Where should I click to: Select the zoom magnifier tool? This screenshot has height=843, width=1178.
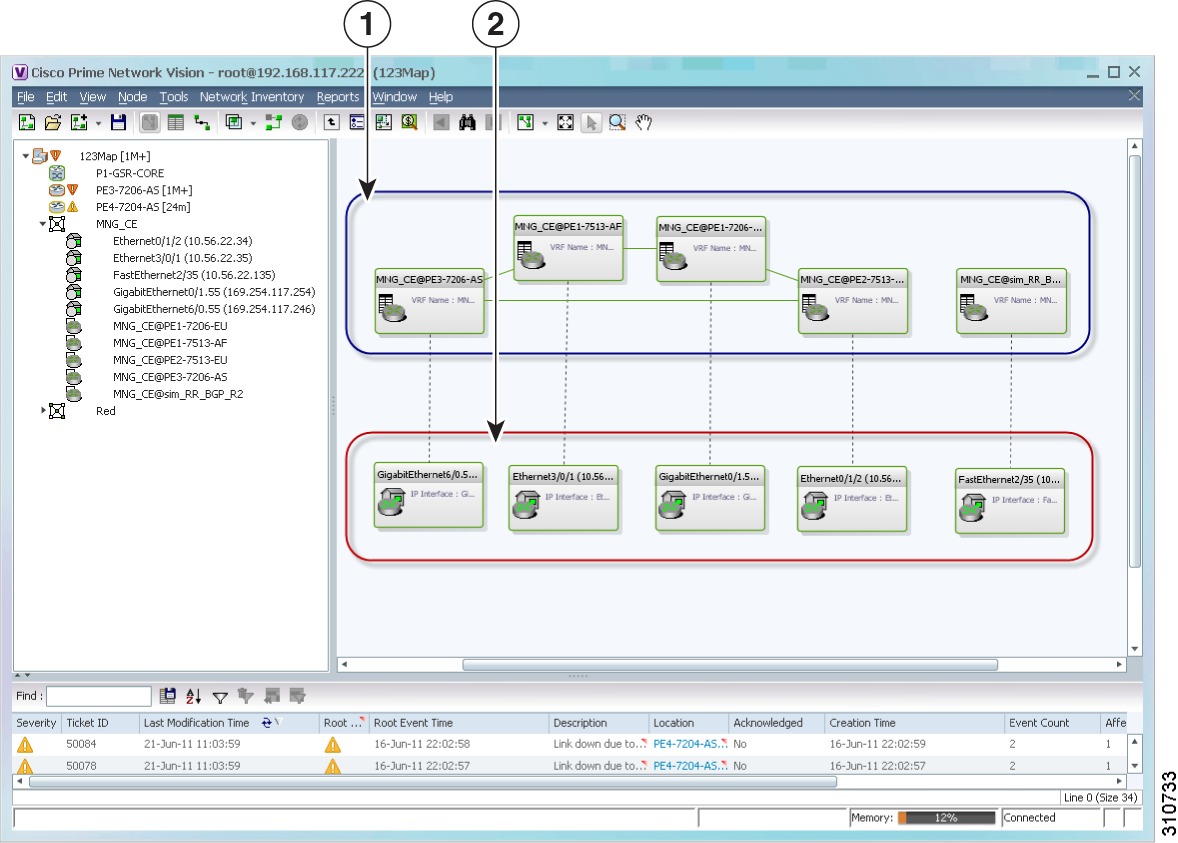pos(617,122)
